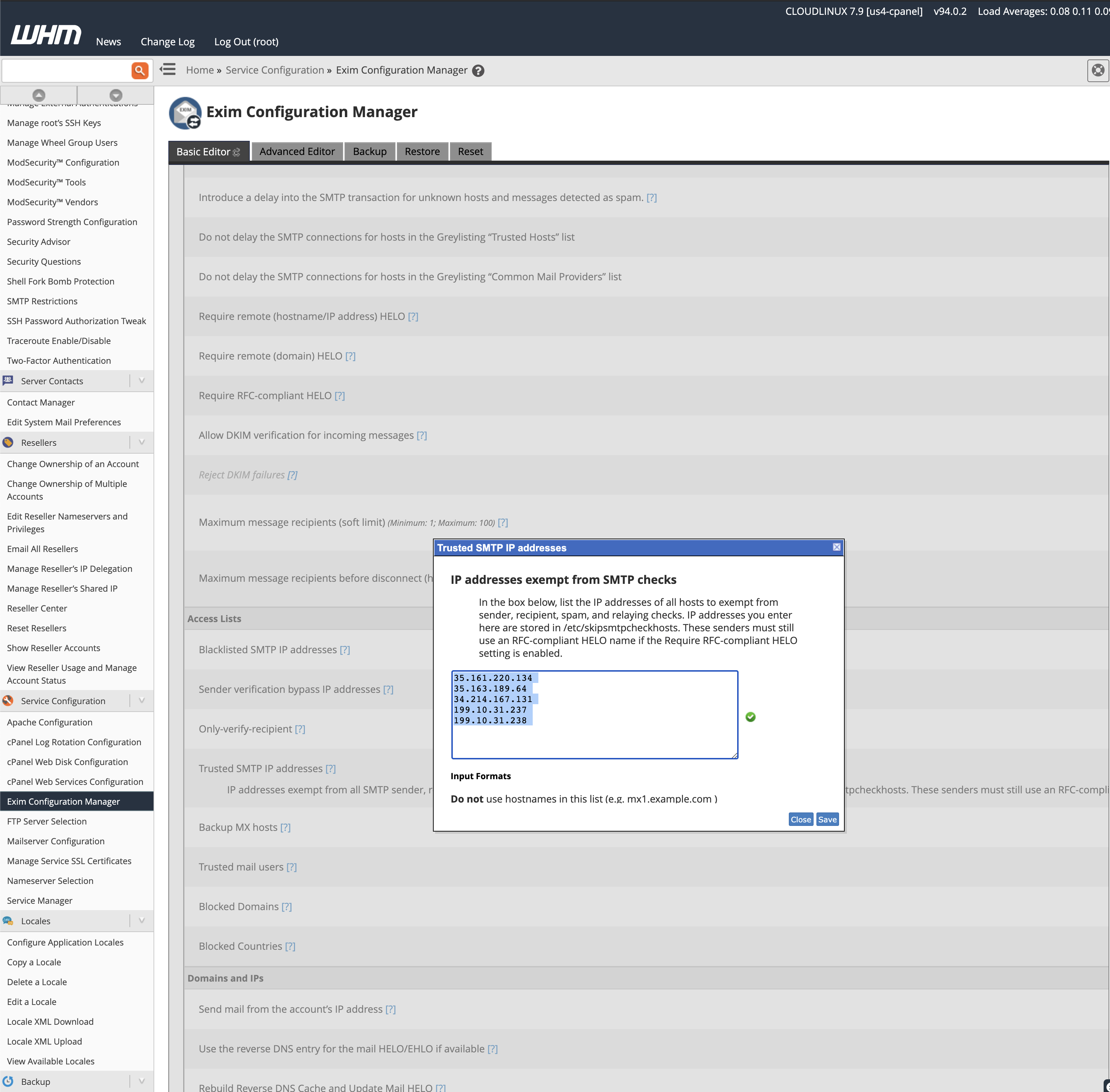Viewport: 1110px width, 1092px height.
Task: Click the Resellers globe icon
Action: coord(8,442)
